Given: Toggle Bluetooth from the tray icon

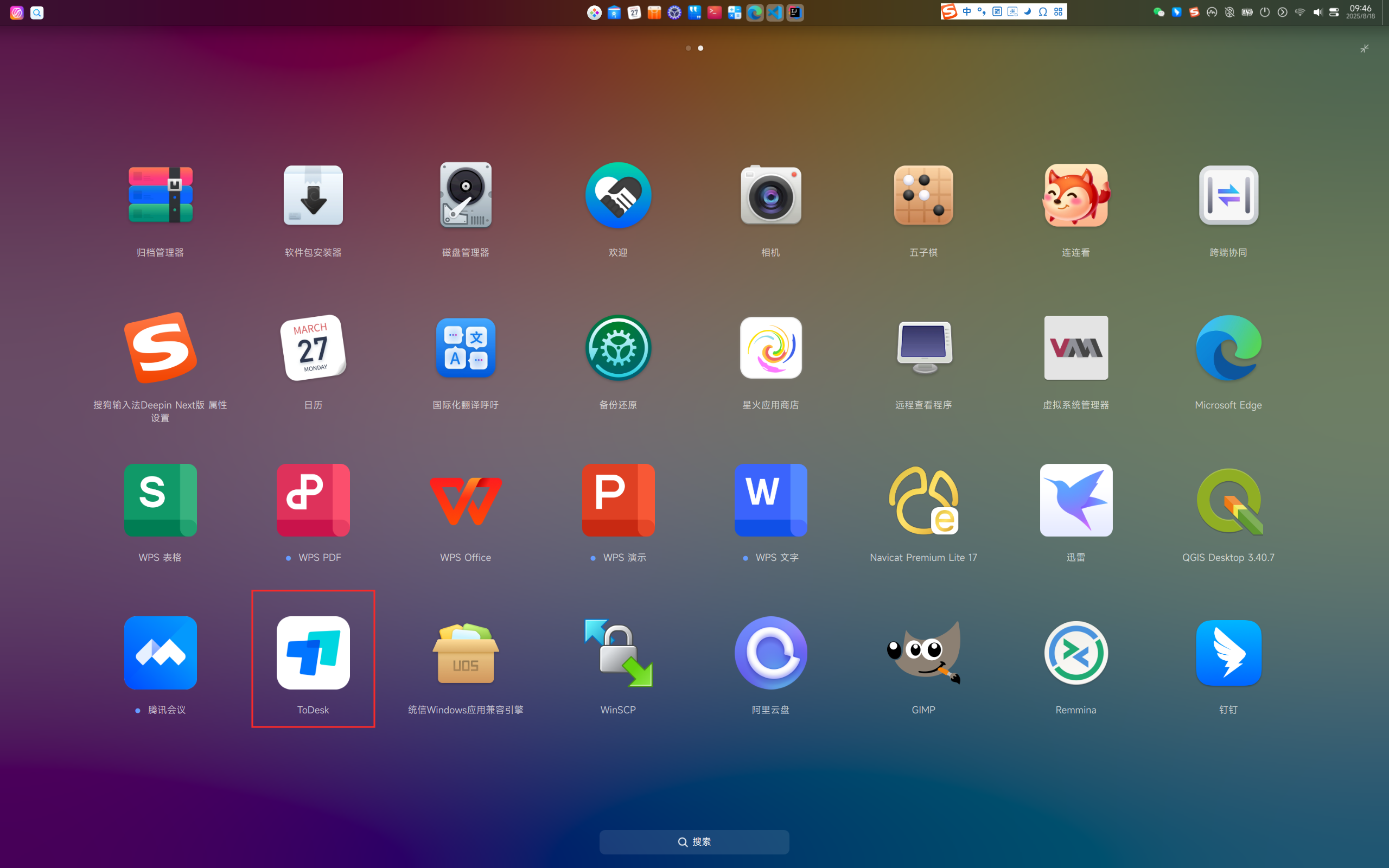Looking at the screenshot, I should (x=1229, y=12).
